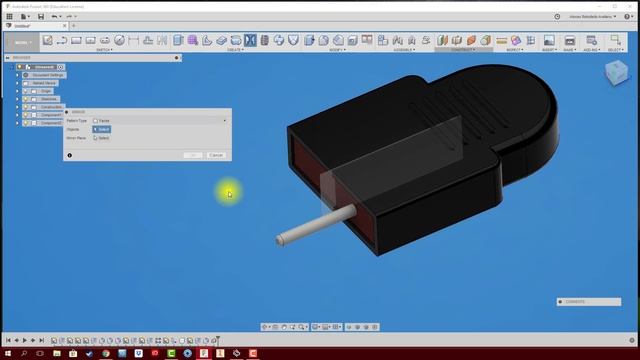Image resolution: width=640 pixels, height=360 pixels.
Task: Expand the Document Settings tree node
Action: click(18, 75)
